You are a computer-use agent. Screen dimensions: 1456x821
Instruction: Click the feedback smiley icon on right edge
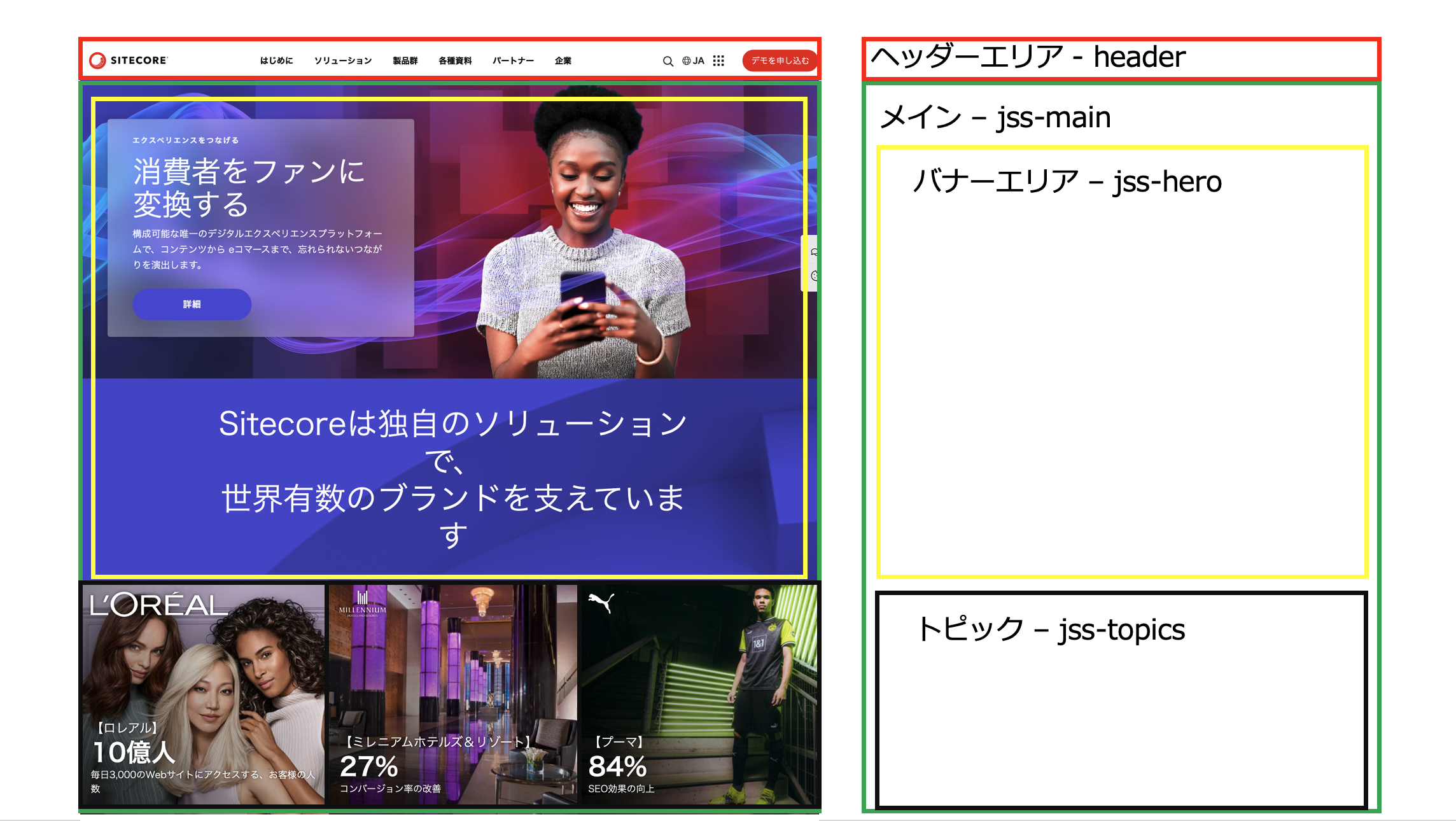(814, 276)
